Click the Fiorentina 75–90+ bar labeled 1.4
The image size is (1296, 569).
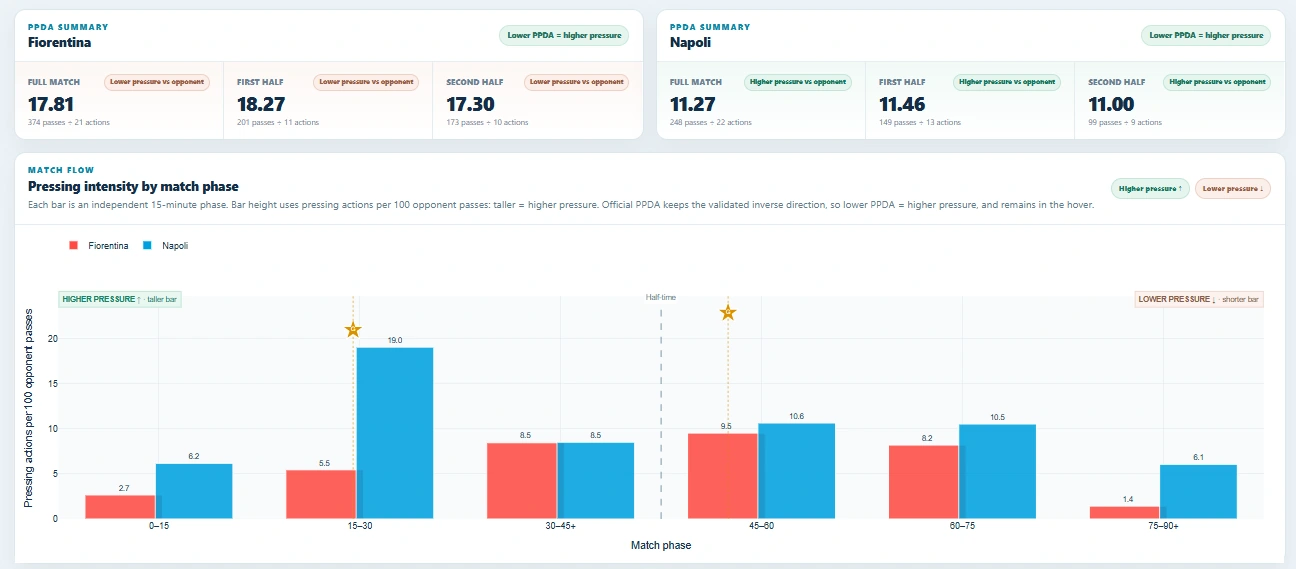1124,512
